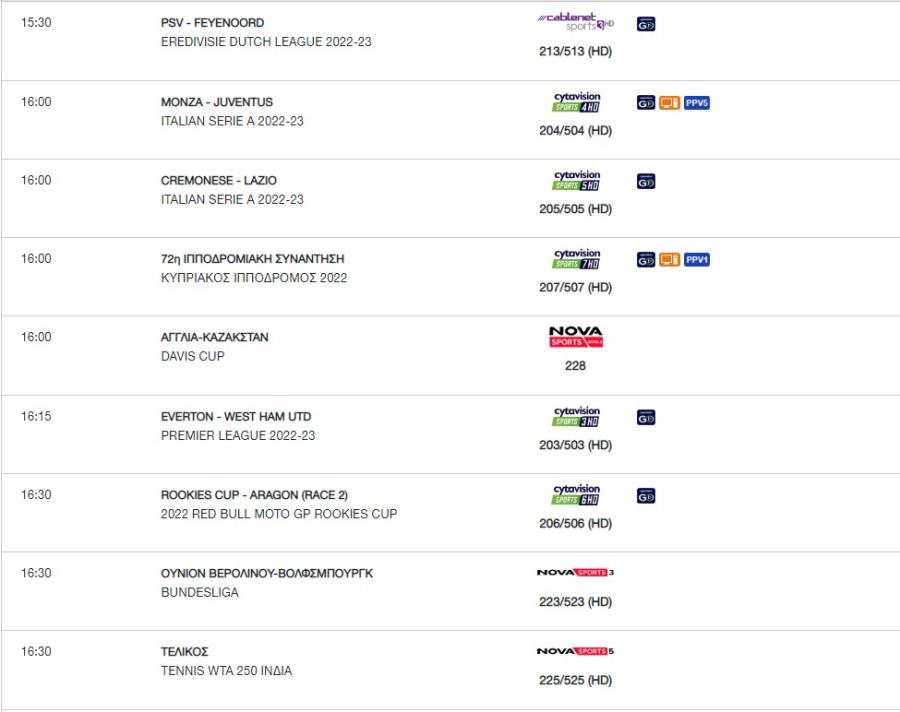Click the orange screen icon in horse racing row
Image resolution: width=900 pixels, height=712 pixels.
(669, 260)
